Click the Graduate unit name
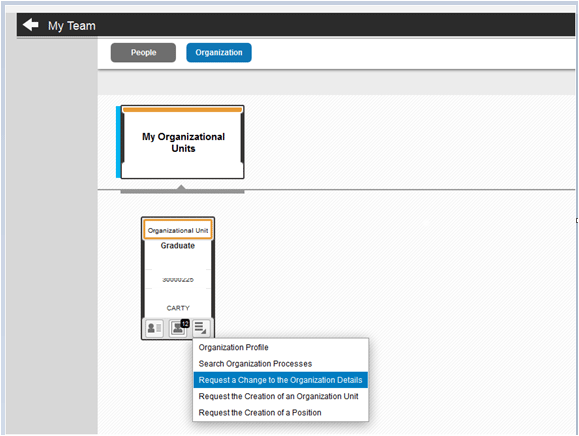Image resolution: width=579 pixels, height=436 pixels. tap(178, 246)
